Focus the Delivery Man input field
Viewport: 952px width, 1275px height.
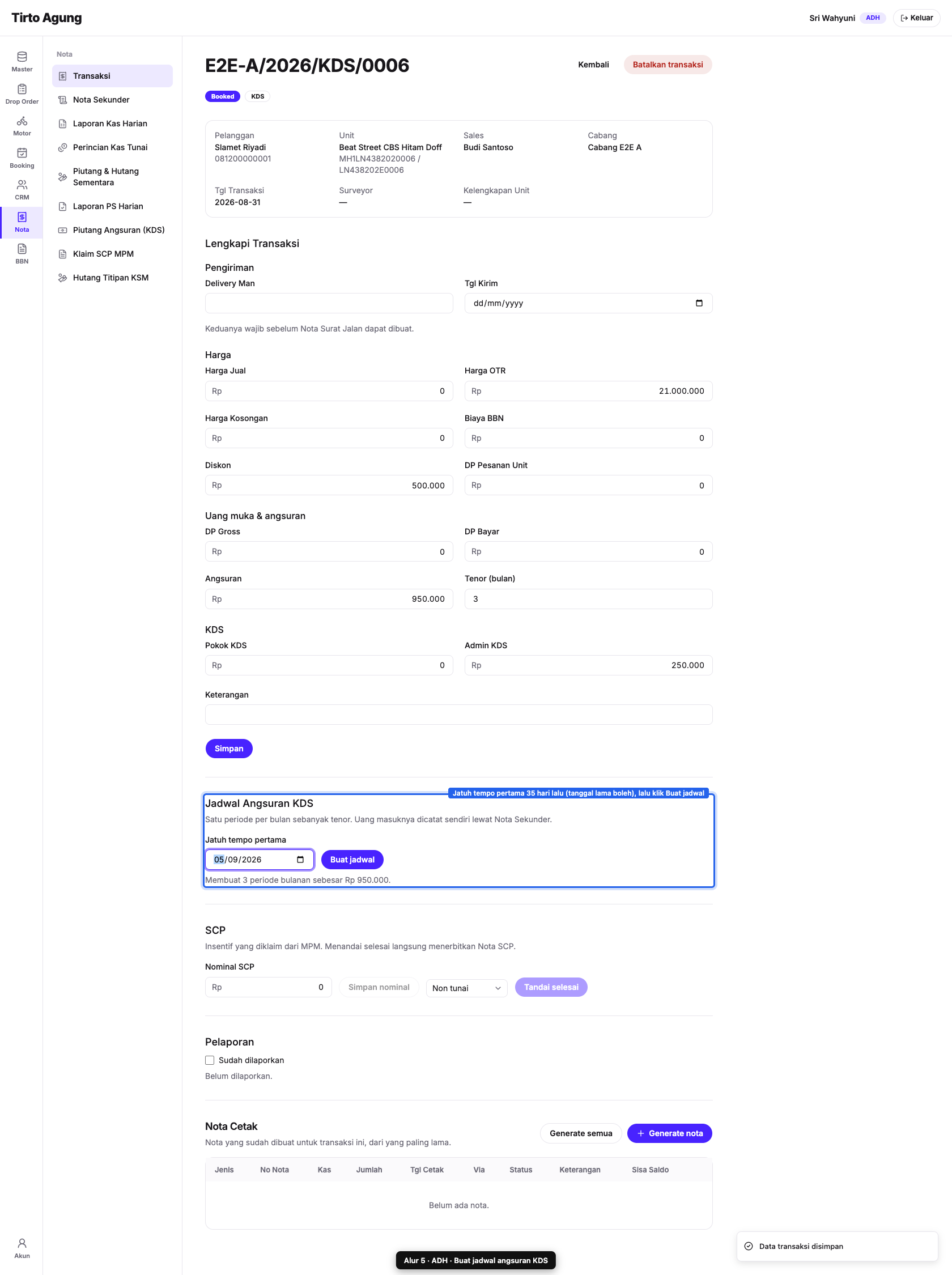click(x=329, y=303)
